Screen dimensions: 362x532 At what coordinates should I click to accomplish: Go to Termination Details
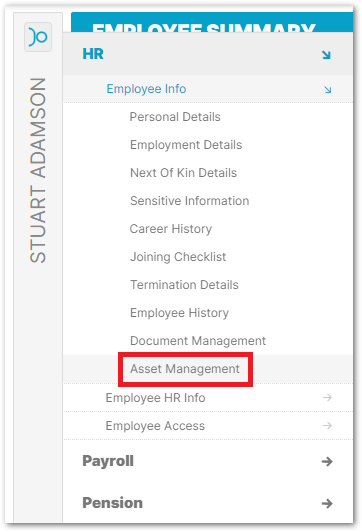184,285
